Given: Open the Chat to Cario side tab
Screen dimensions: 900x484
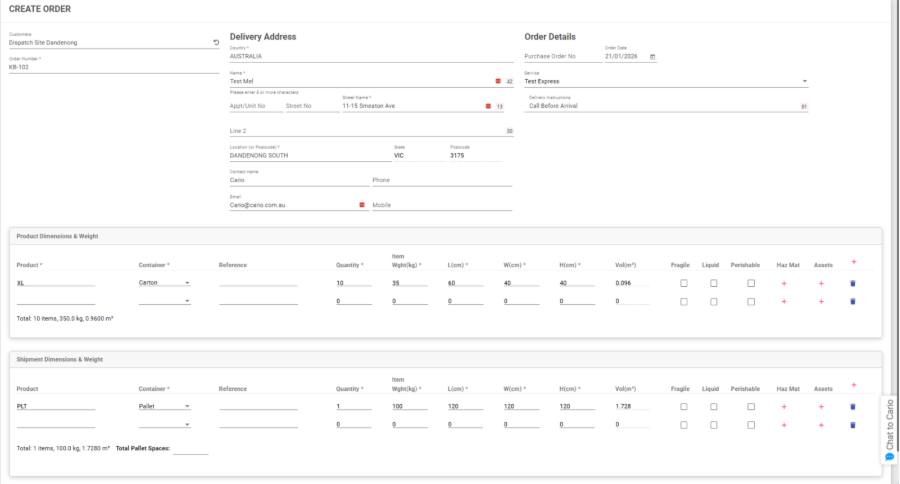Looking at the screenshot, I should pyautogui.click(x=889, y=430).
